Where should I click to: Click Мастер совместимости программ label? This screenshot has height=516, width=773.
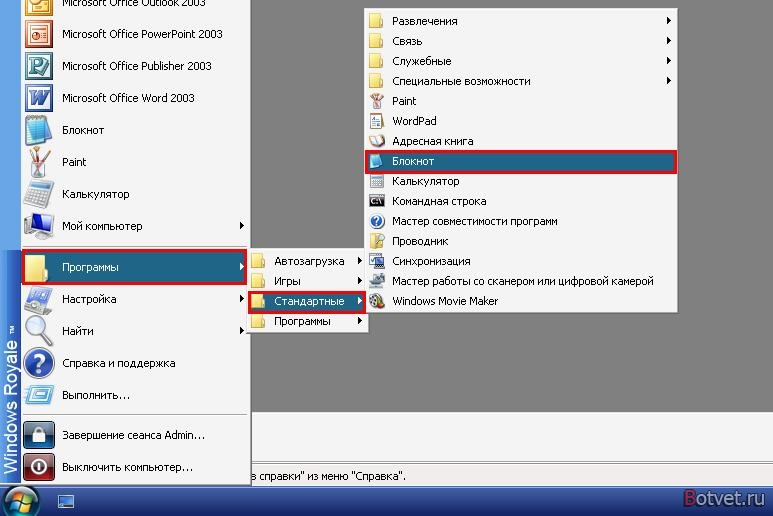(475, 222)
